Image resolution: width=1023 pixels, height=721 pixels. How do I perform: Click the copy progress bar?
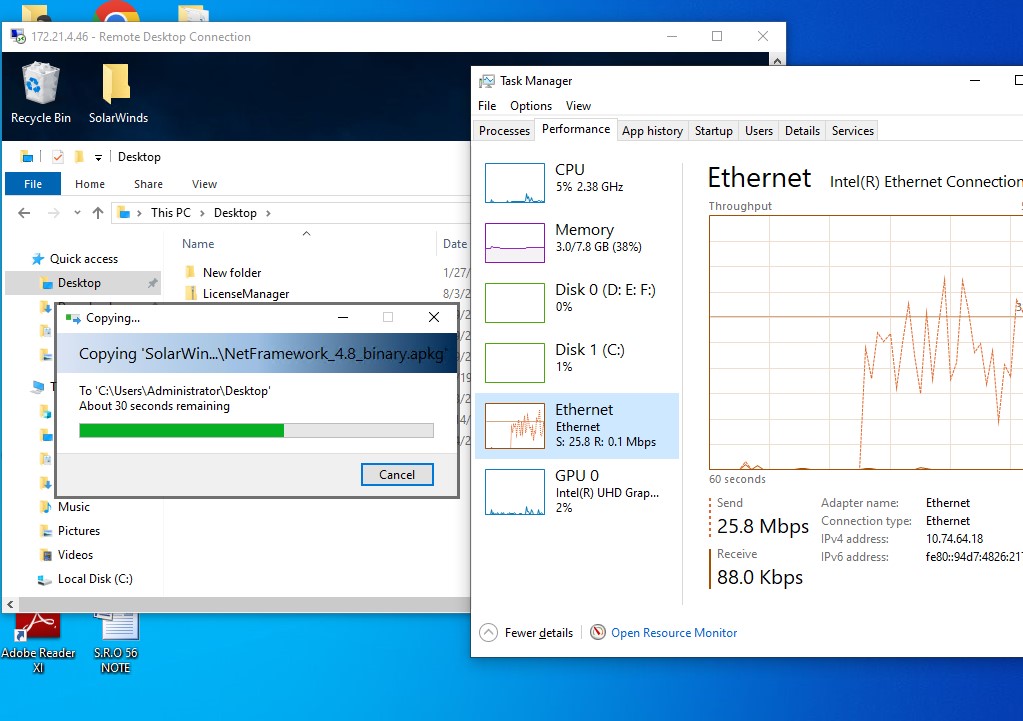256,430
